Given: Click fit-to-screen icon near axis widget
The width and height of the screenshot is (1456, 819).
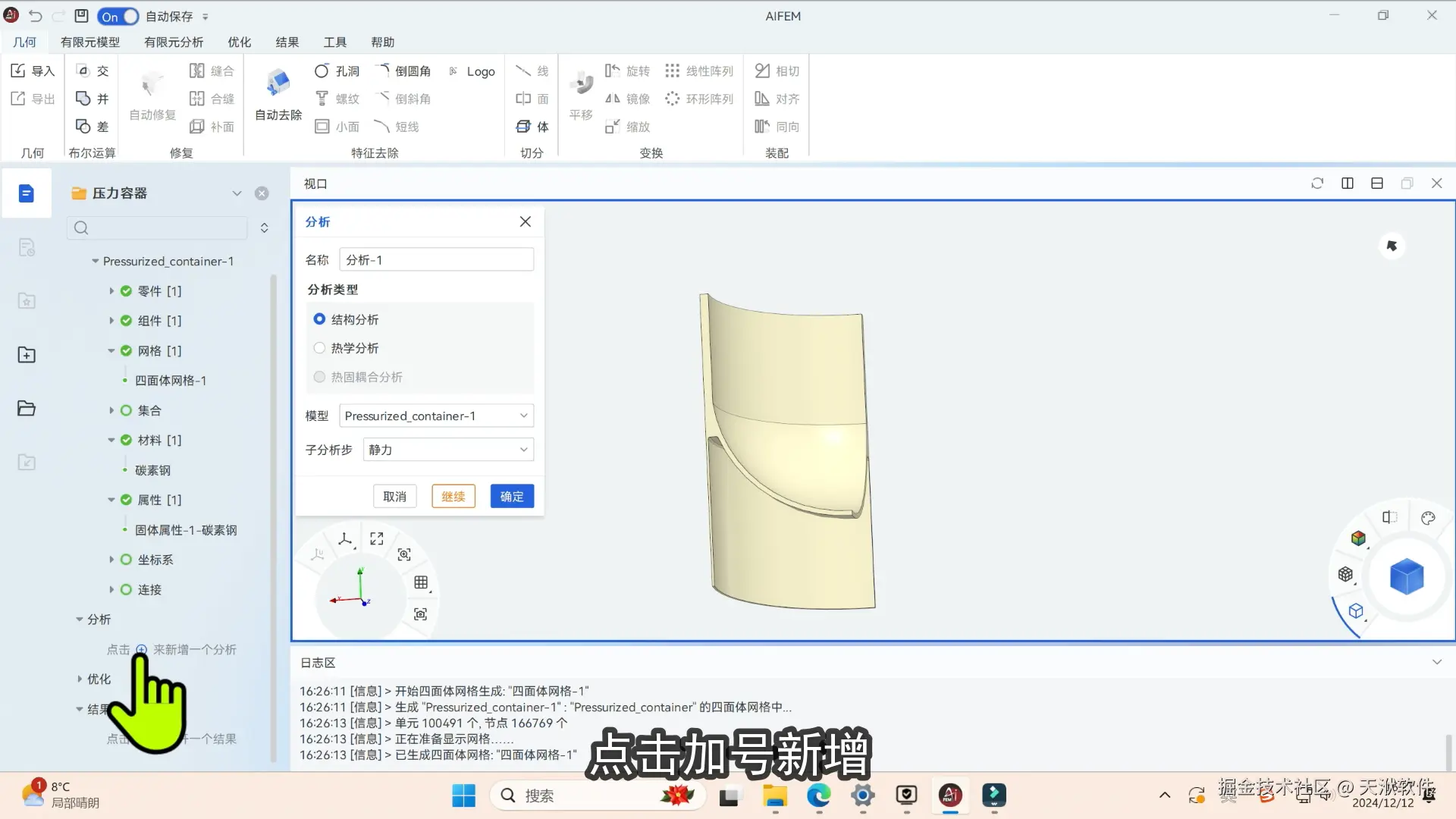Looking at the screenshot, I should (x=377, y=538).
